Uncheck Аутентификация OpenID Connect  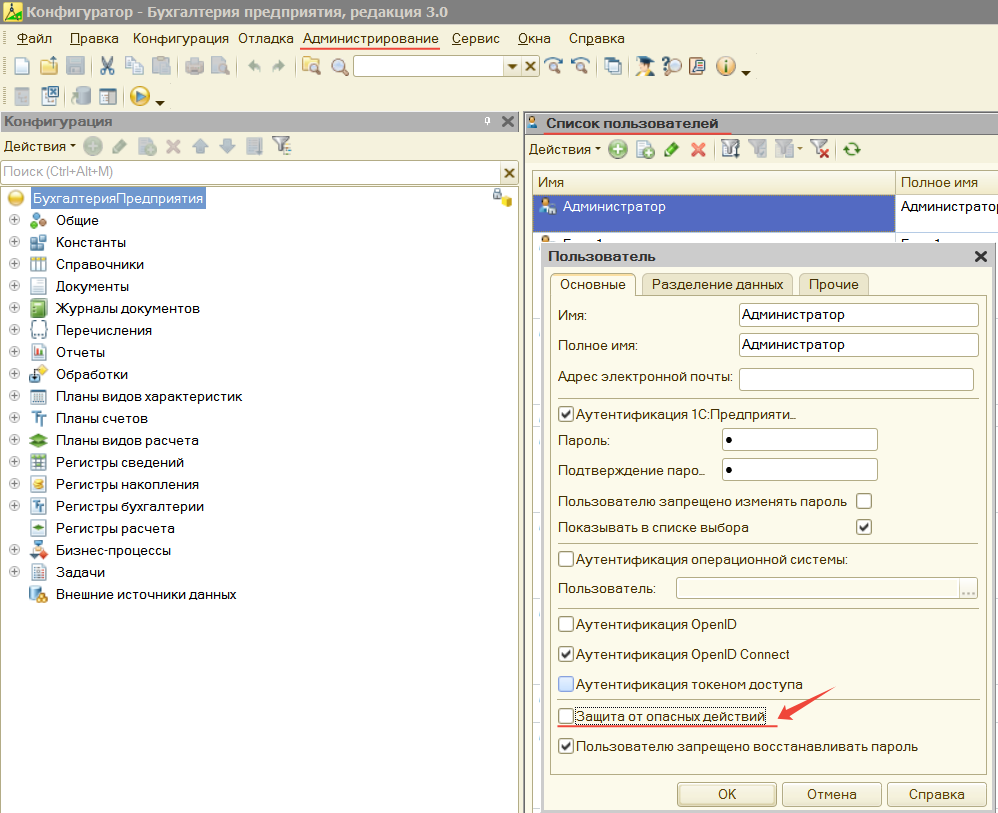(x=565, y=654)
